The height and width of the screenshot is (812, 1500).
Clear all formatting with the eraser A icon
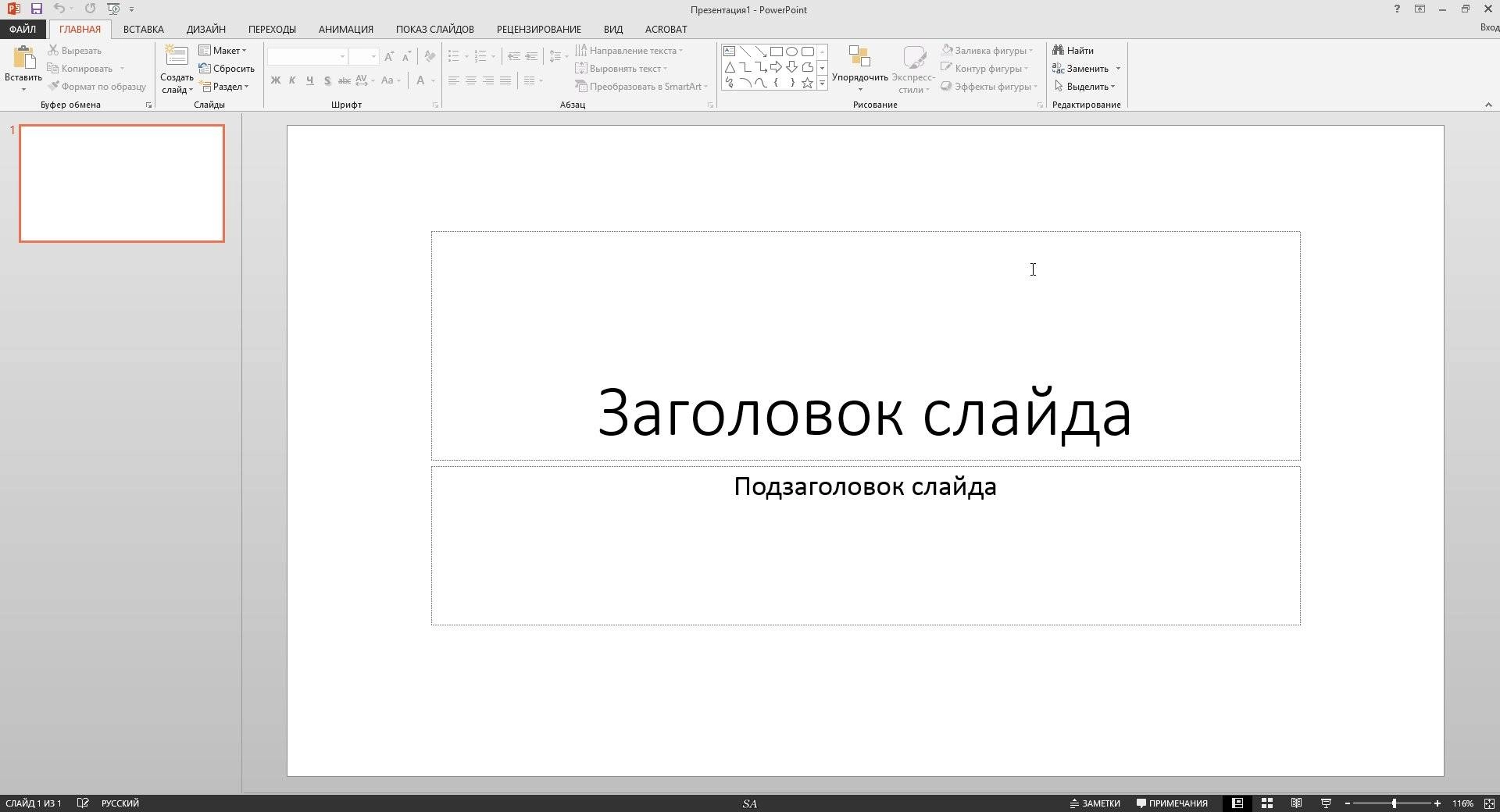coord(429,56)
